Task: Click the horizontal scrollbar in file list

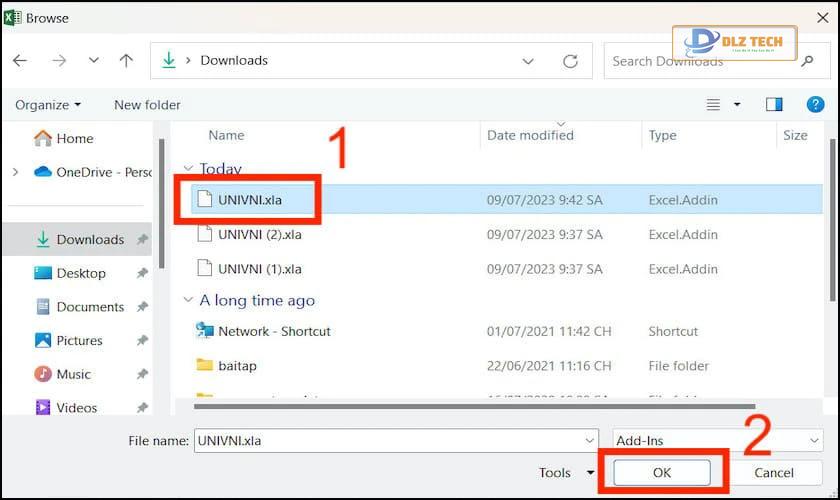Action: [474, 407]
